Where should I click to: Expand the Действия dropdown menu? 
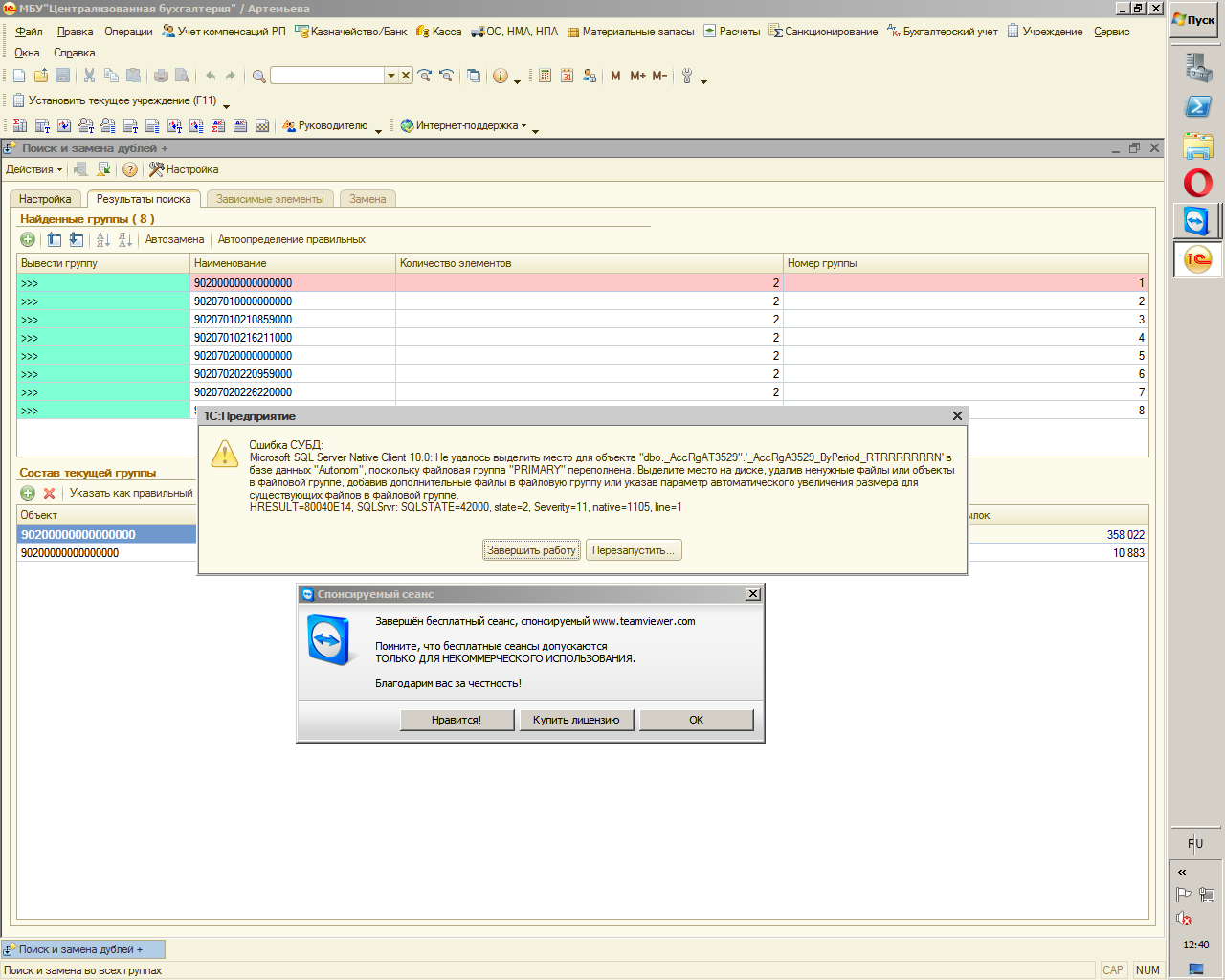(x=33, y=169)
